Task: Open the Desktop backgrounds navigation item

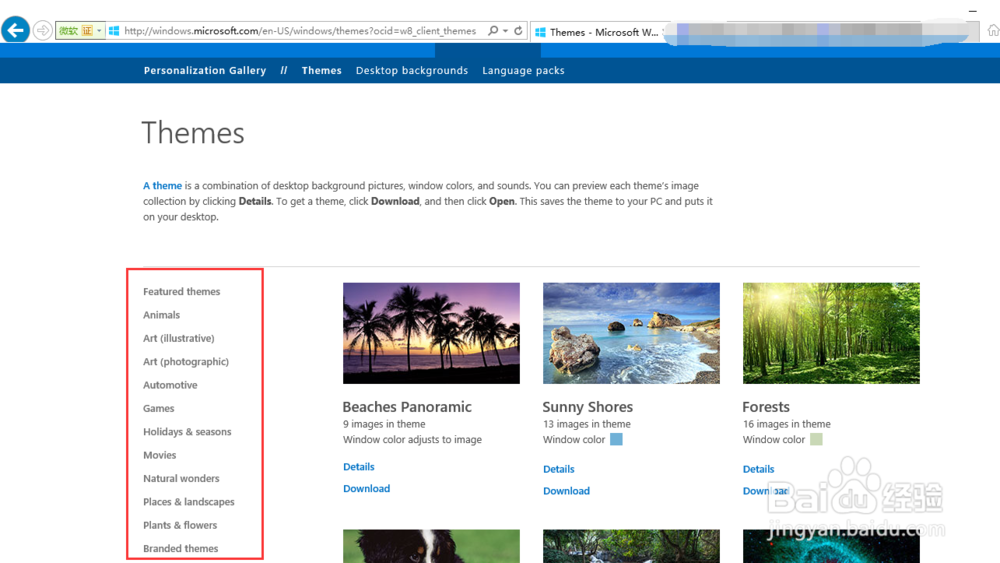Action: 412,71
